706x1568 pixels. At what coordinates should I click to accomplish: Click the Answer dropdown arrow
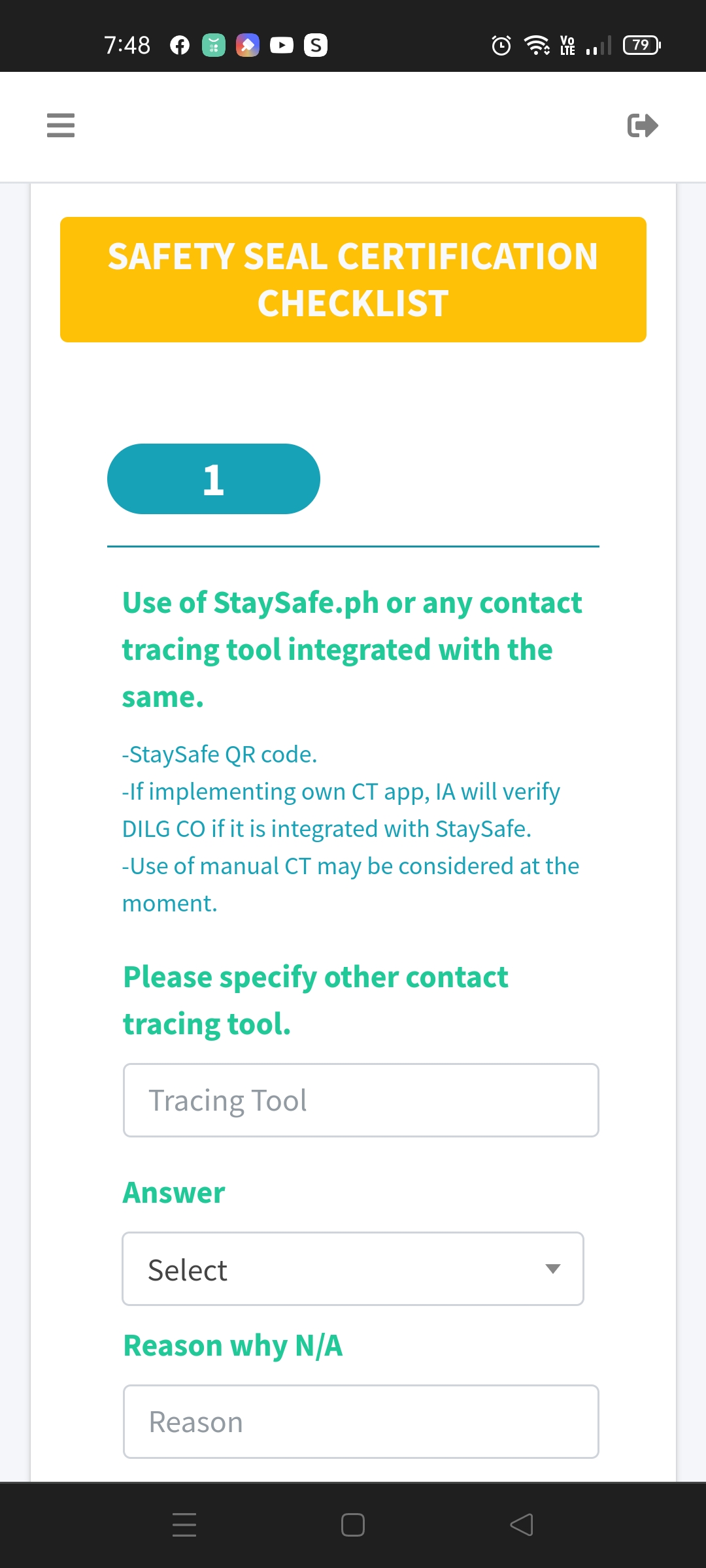[x=553, y=1269]
